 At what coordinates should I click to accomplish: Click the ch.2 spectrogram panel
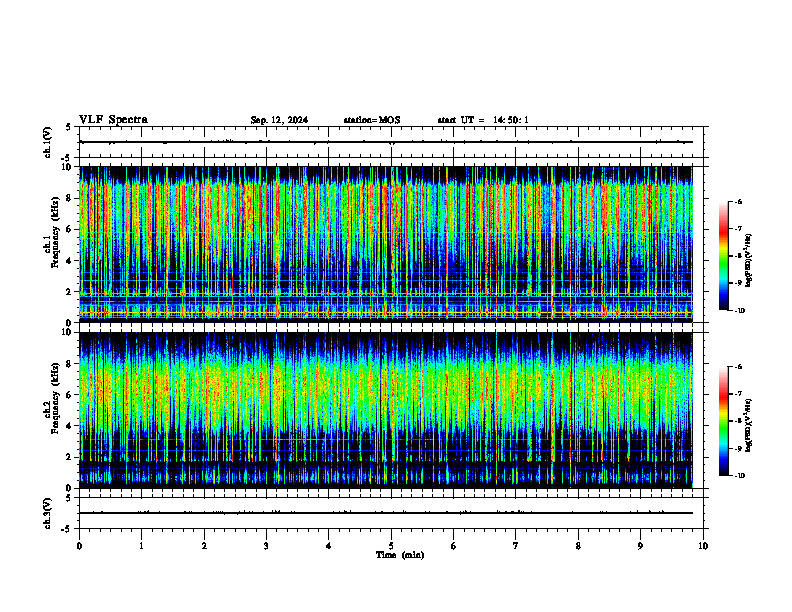386,410
